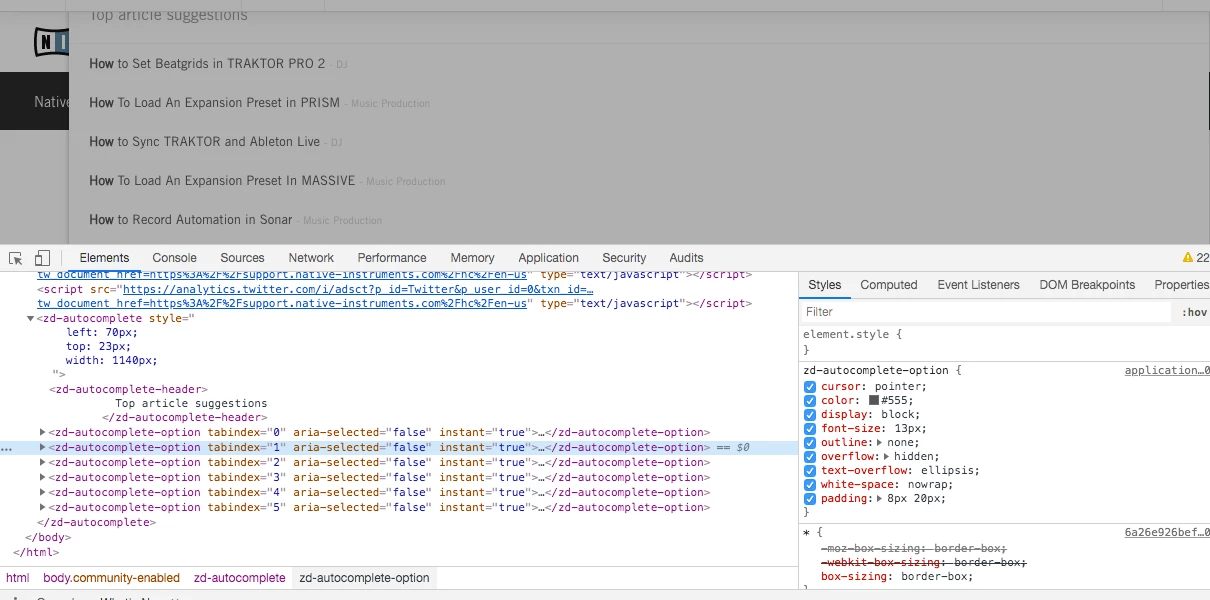
Task: Expand zd-autocomplete-option with tabindex="2"
Action: 42,462
